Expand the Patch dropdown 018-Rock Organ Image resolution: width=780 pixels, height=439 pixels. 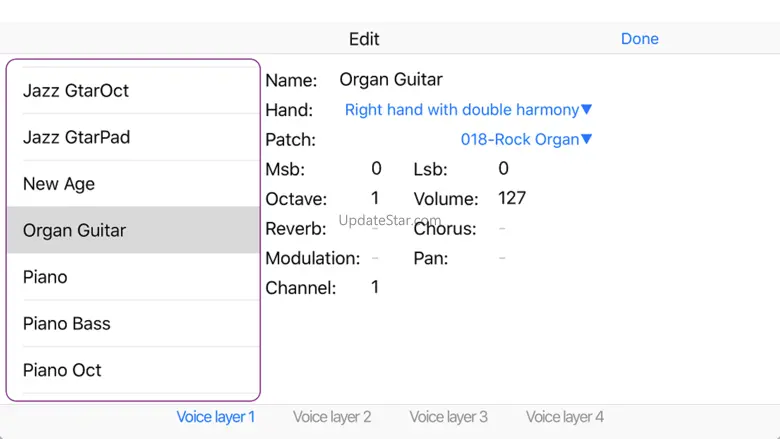click(x=526, y=140)
